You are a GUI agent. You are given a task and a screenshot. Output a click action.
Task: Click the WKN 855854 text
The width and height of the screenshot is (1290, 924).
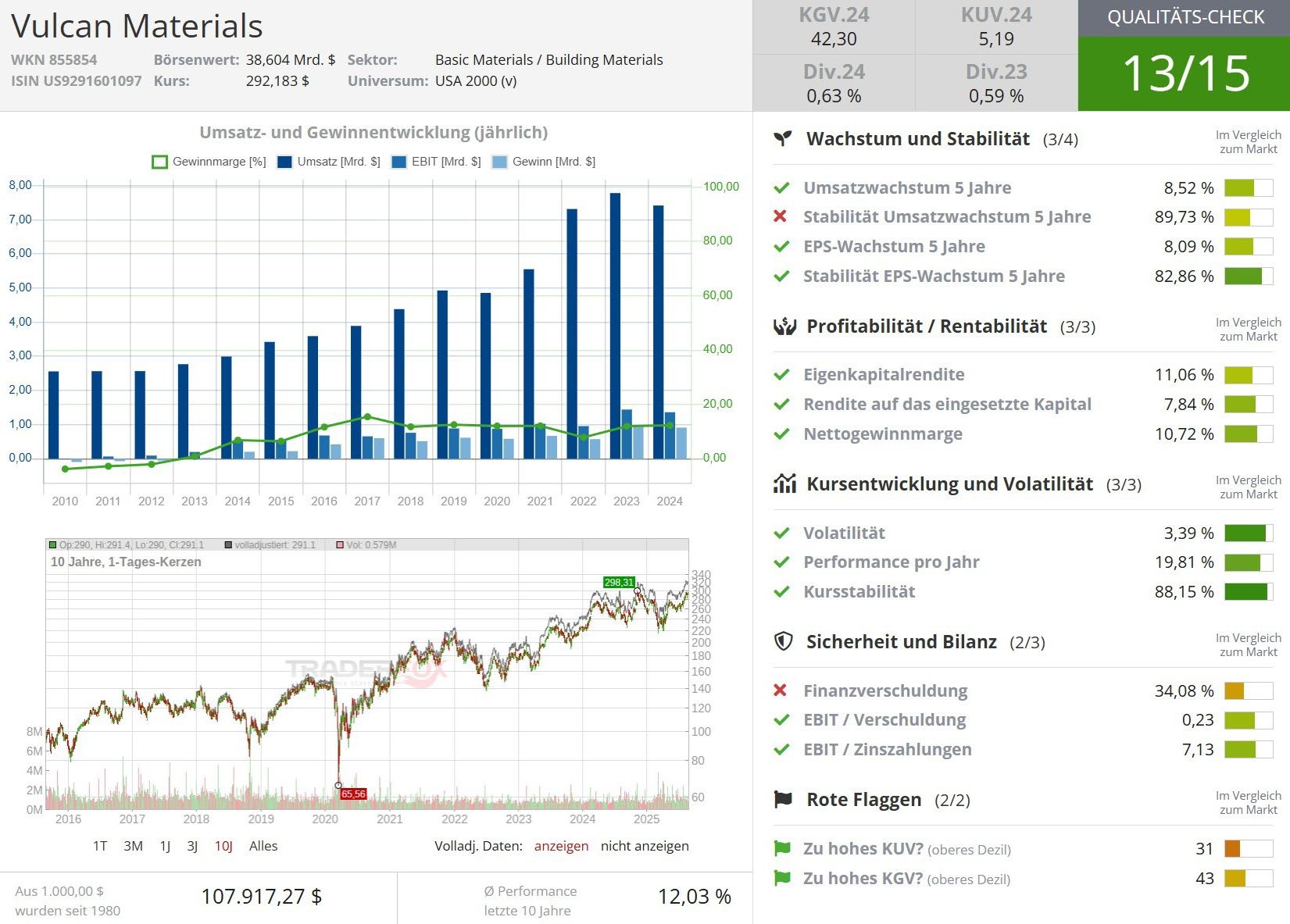point(54,60)
